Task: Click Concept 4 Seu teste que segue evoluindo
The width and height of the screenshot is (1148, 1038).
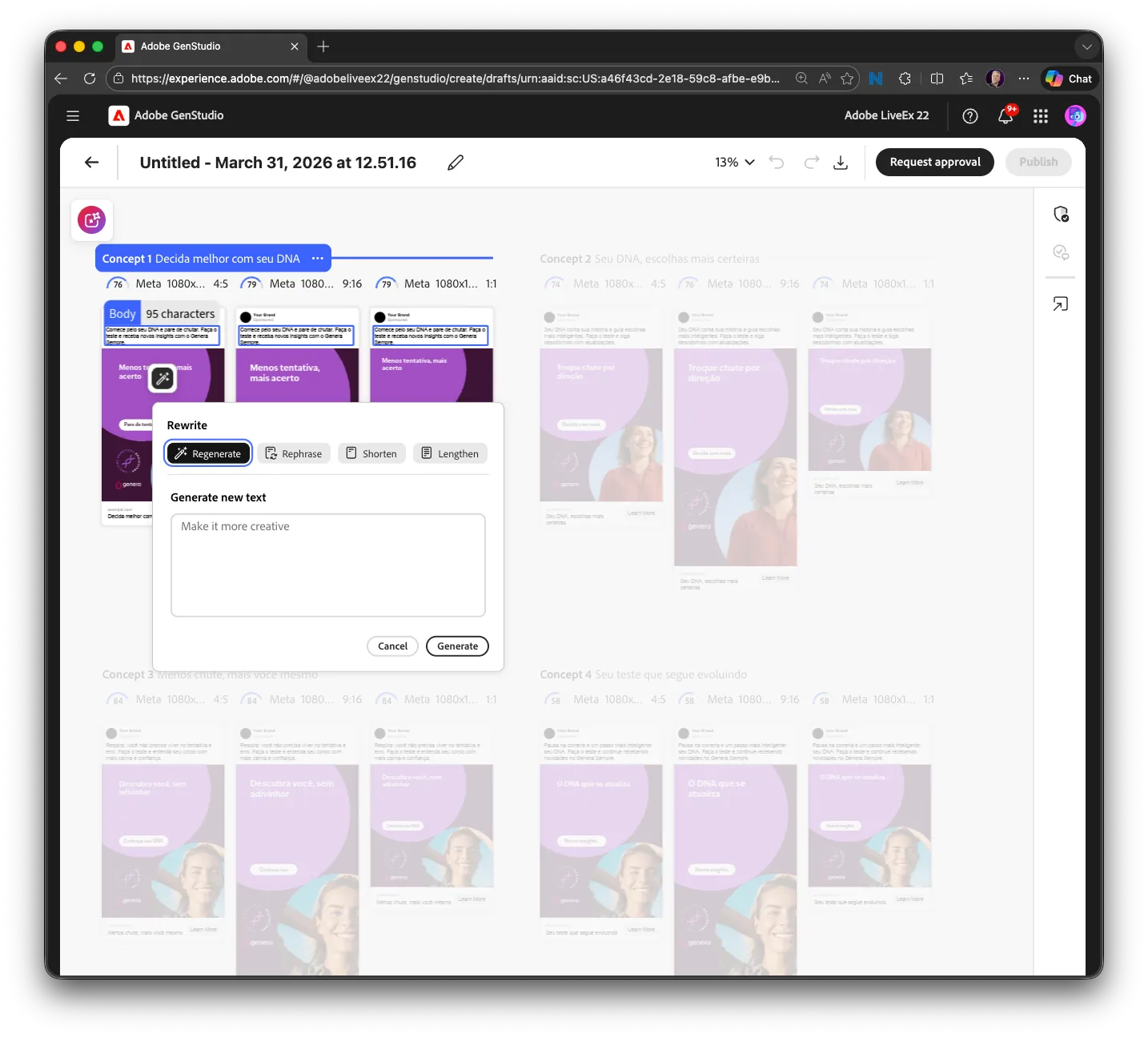Action: click(643, 674)
